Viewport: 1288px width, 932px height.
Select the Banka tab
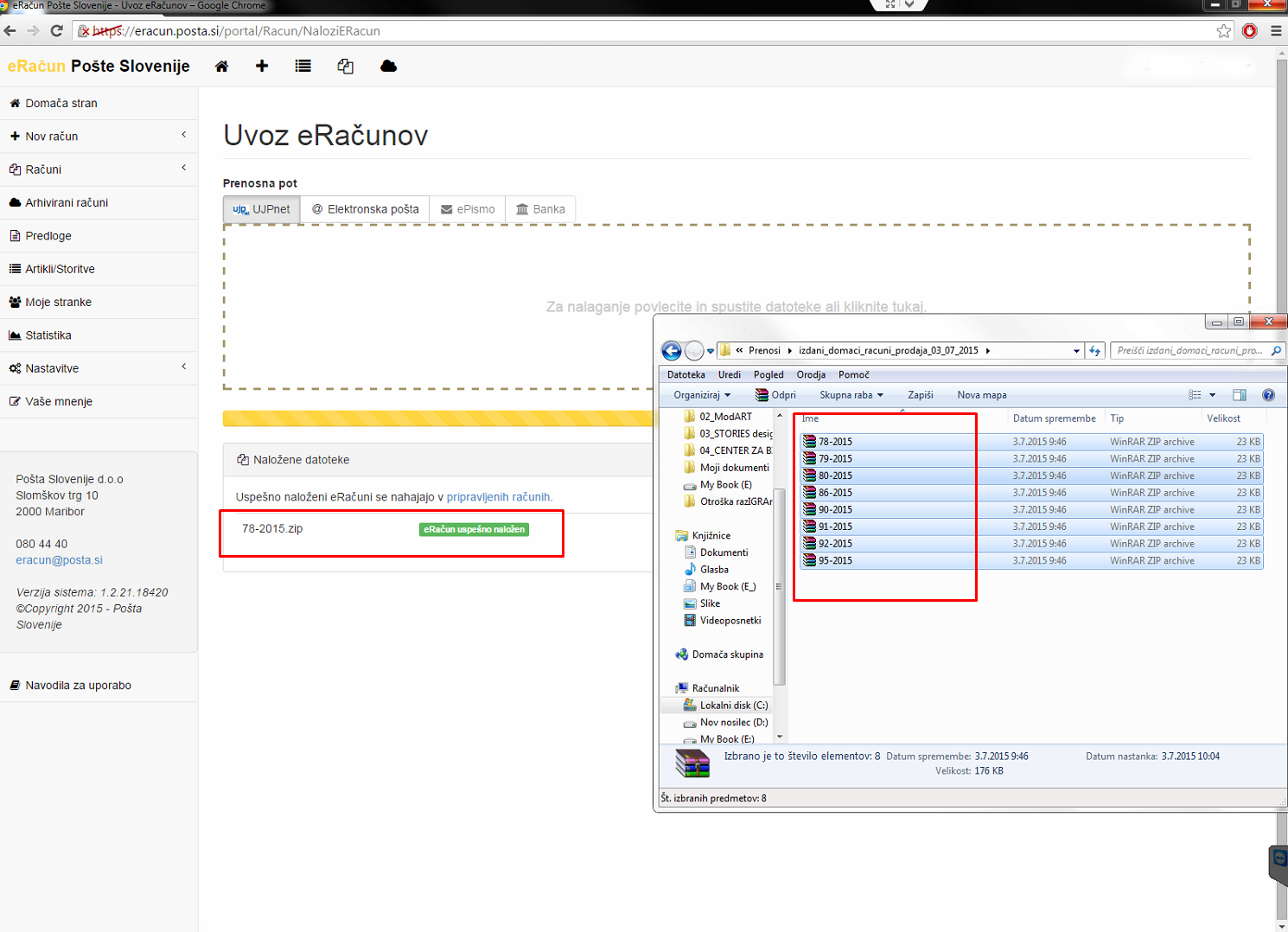(540, 209)
